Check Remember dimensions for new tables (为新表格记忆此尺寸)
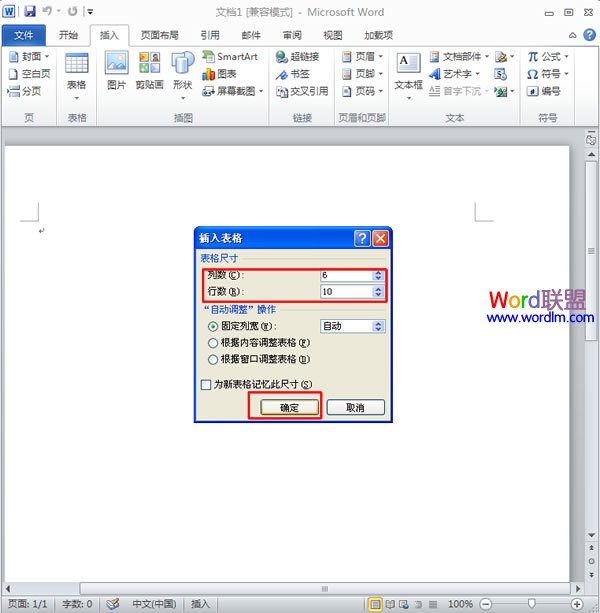This screenshot has width=600, height=613. 206,385
